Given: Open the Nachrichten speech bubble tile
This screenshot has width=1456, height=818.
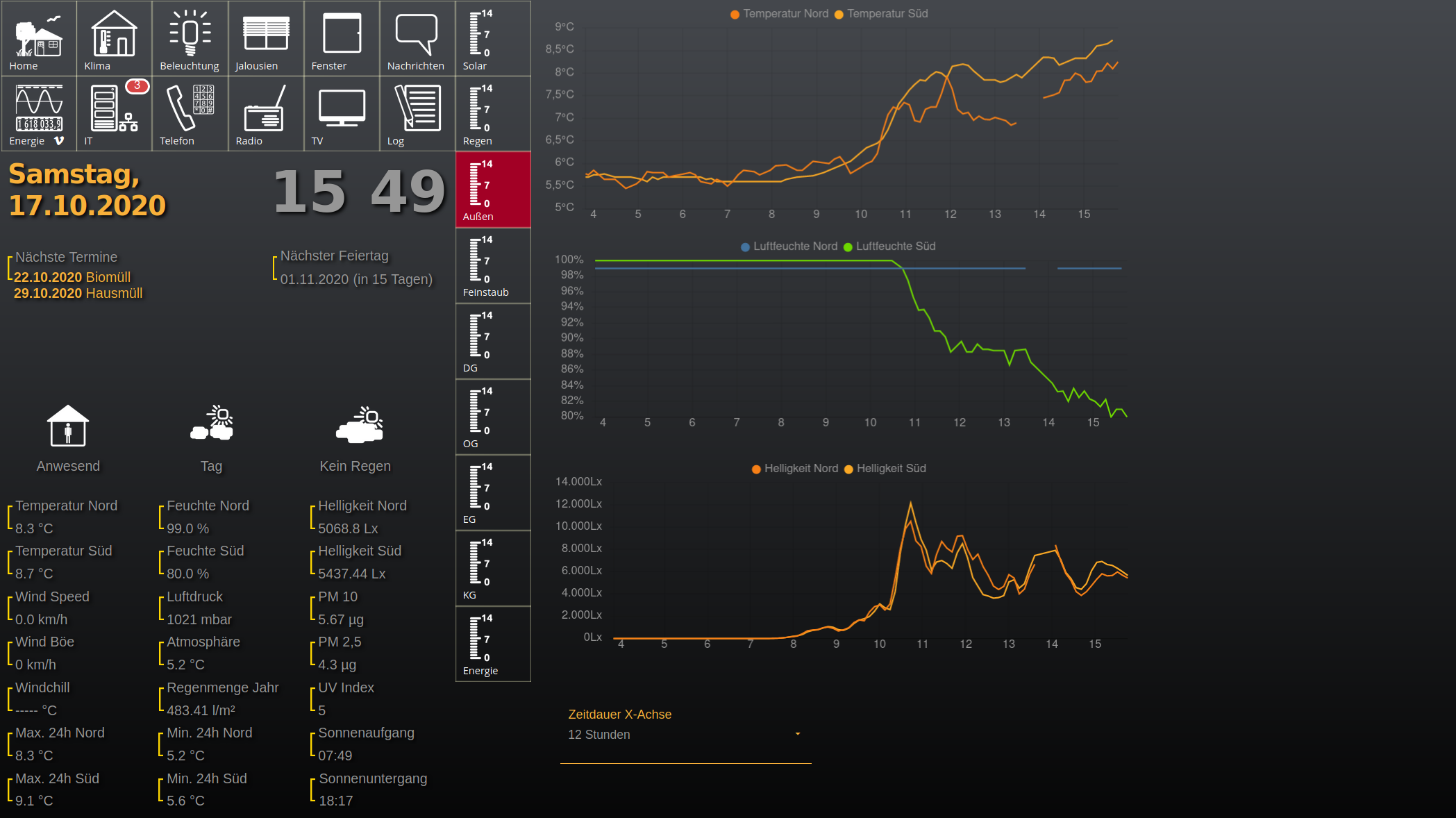Looking at the screenshot, I should point(417,38).
